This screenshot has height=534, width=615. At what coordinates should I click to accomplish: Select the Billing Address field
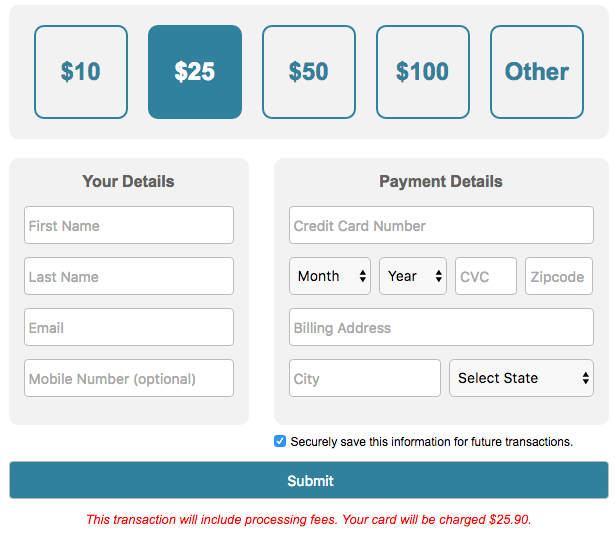[441, 327]
